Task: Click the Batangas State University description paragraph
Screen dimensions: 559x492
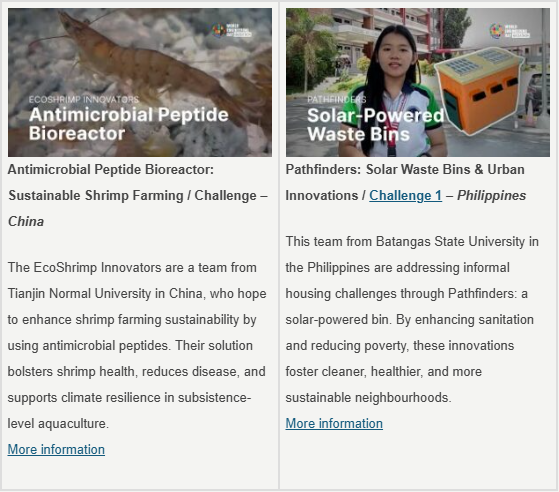Action: tap(412, 319)
